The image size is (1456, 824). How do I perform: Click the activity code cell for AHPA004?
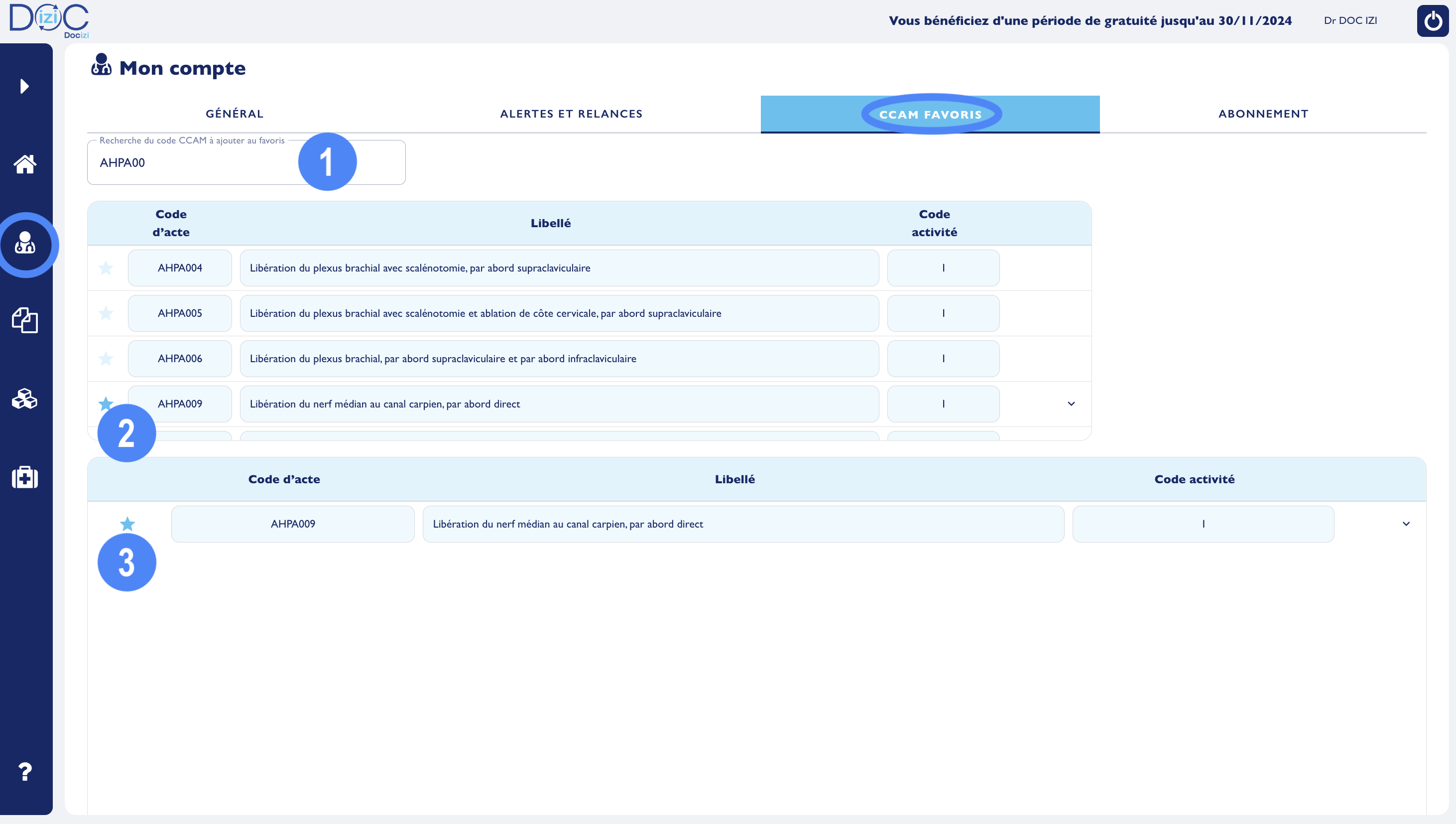(943, 268)
